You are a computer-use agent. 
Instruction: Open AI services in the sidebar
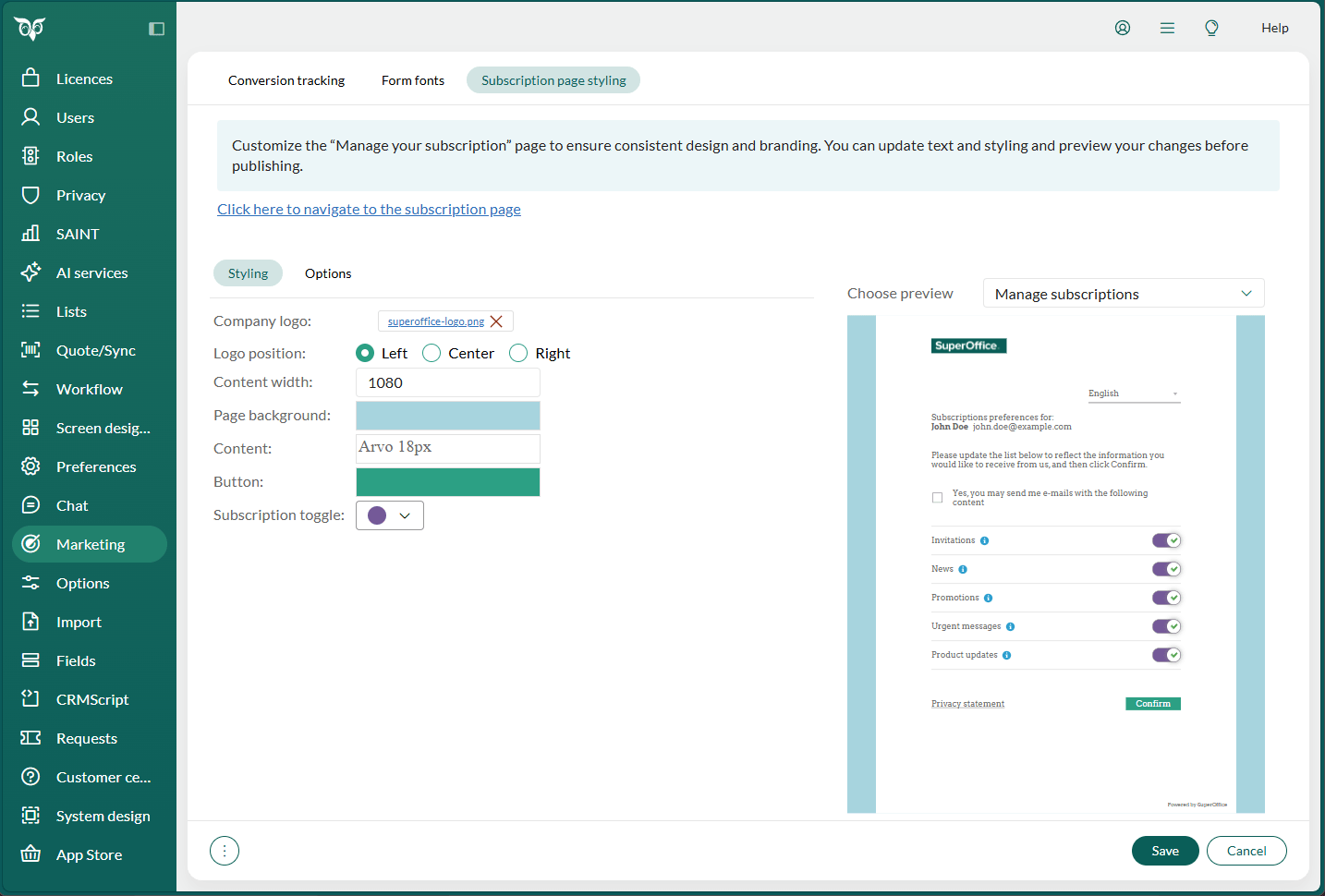coord(90,272)
